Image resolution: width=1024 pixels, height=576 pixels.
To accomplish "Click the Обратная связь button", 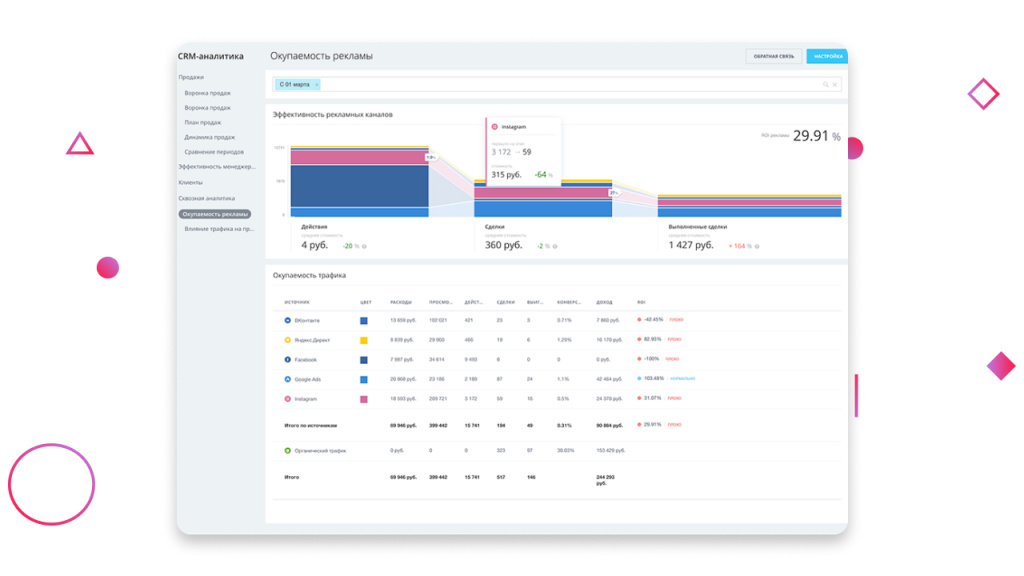I will 774,56.
